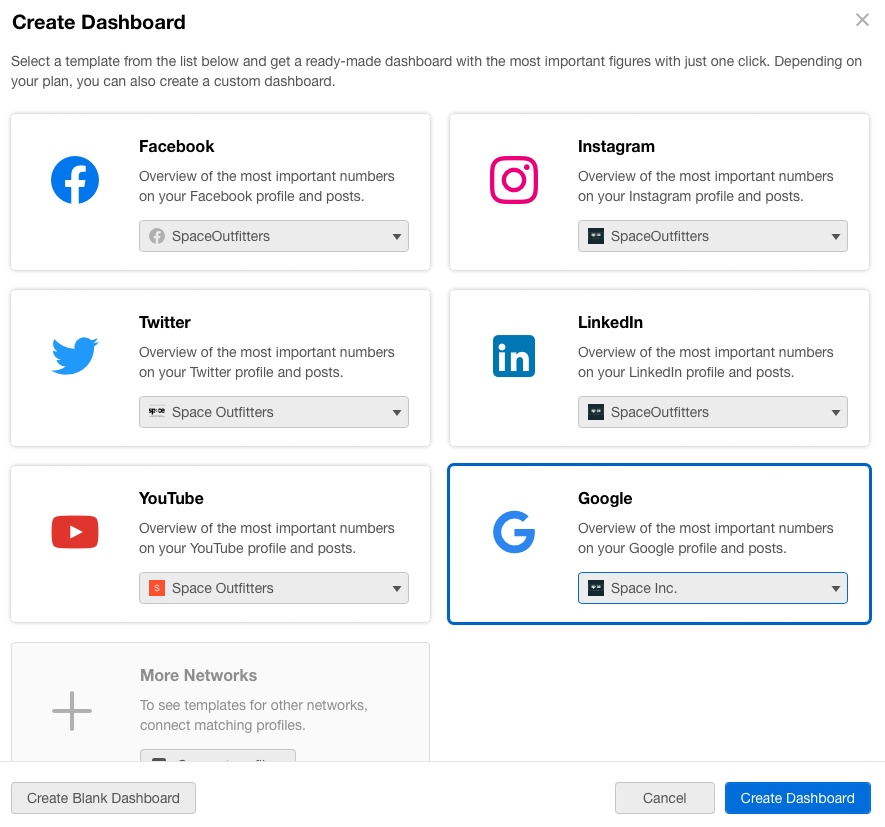Click the plus icon in More Networks
This screenshot has height=827, width=885.
point(72,711)
